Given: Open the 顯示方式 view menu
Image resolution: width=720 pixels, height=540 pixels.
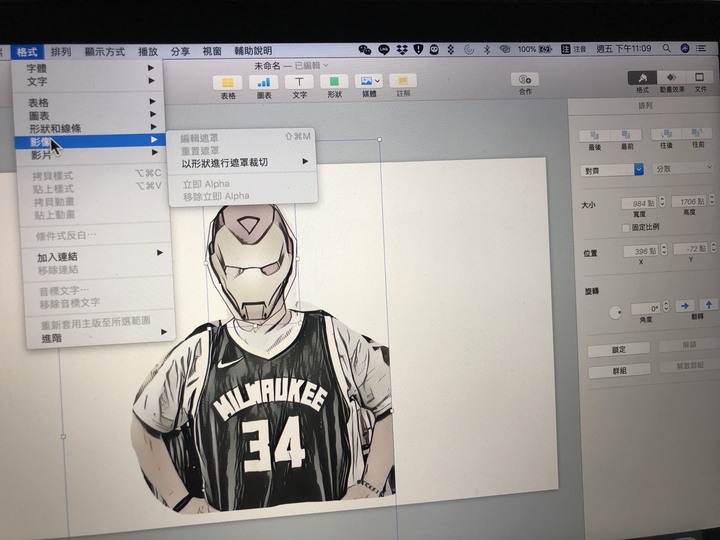Looking at the screenshot, I should coord(105,51).
